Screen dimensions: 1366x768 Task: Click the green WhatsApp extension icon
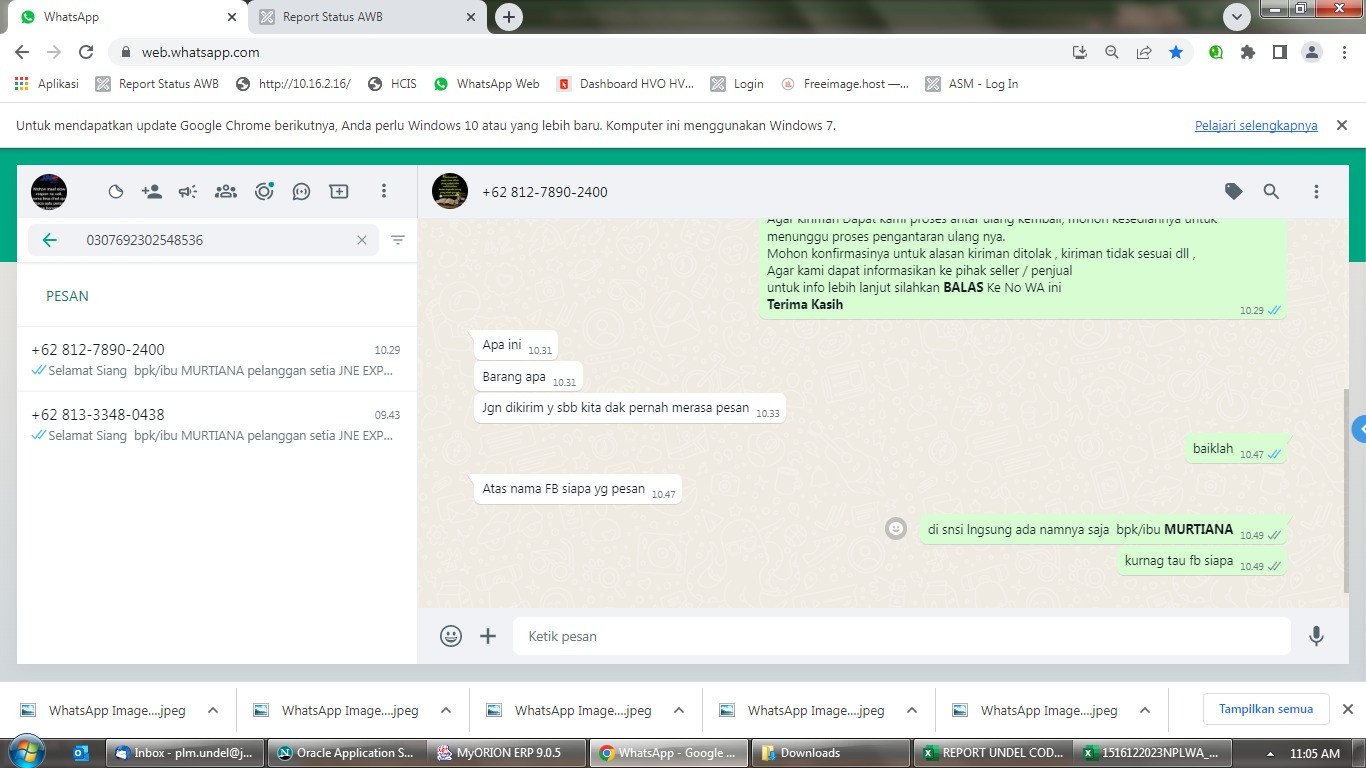click(x=1216, y=52)
